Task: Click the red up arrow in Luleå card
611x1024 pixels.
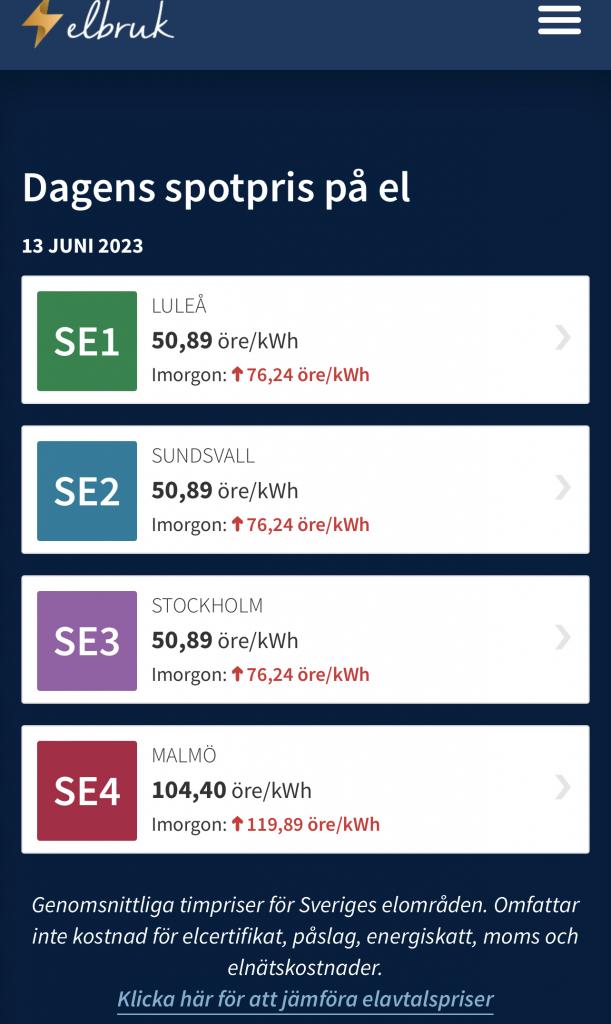Action: tap(238, 374)
